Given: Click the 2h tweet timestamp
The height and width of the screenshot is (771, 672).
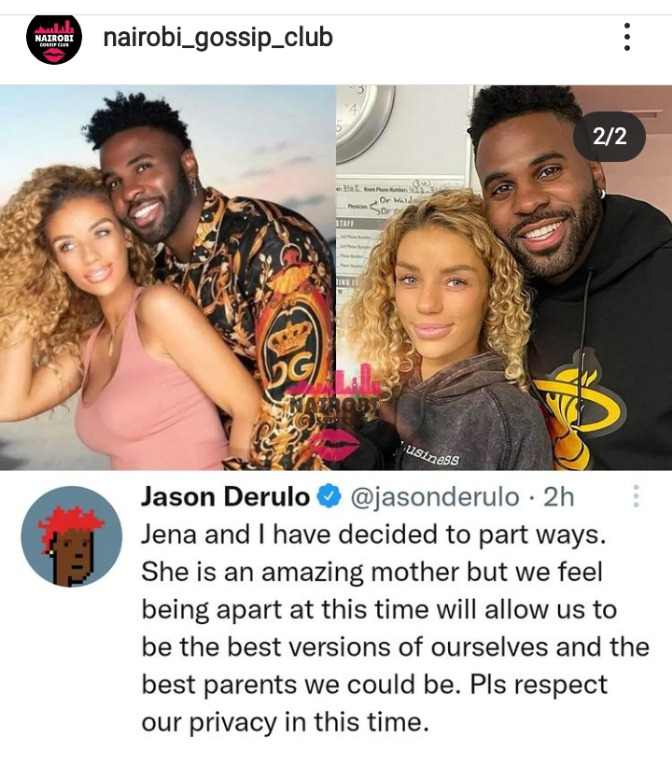Looking at the screenshot, I should 559,497.
